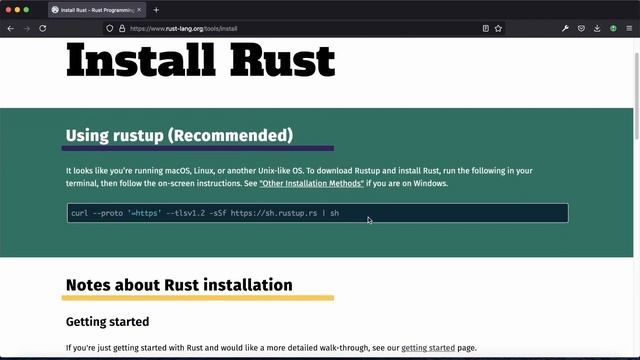
Task: Bookmark this page with the star icon
Action: click(498, 29)
